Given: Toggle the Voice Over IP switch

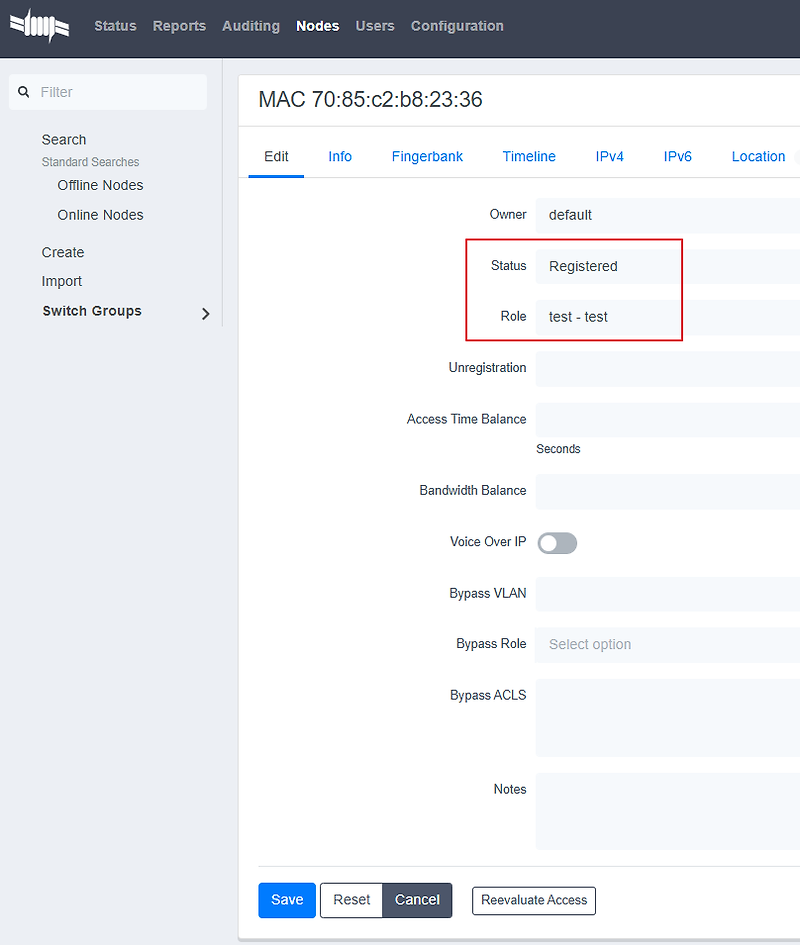Looking at the screenshot, I should 557,543.
